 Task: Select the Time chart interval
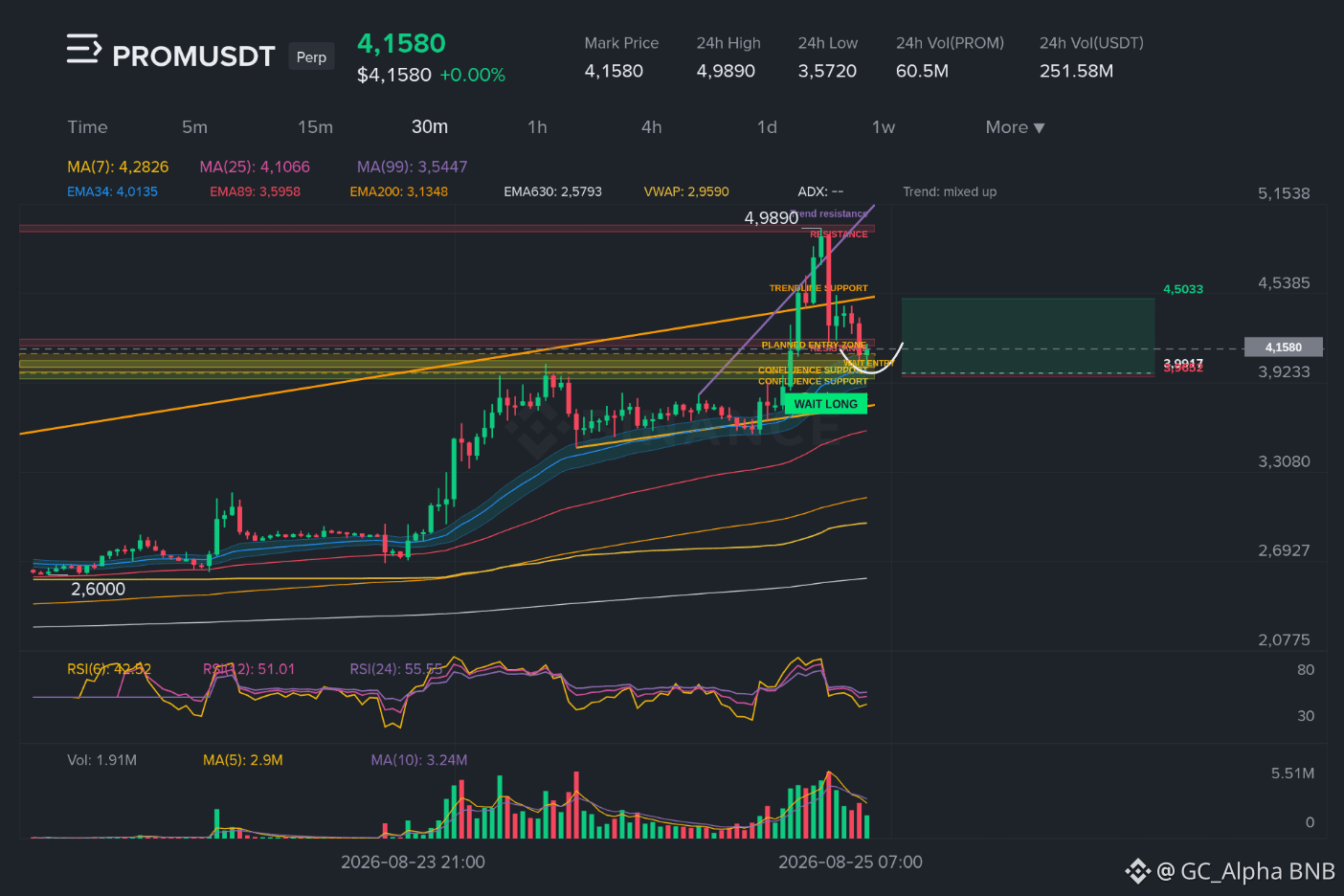pos(87,127)
